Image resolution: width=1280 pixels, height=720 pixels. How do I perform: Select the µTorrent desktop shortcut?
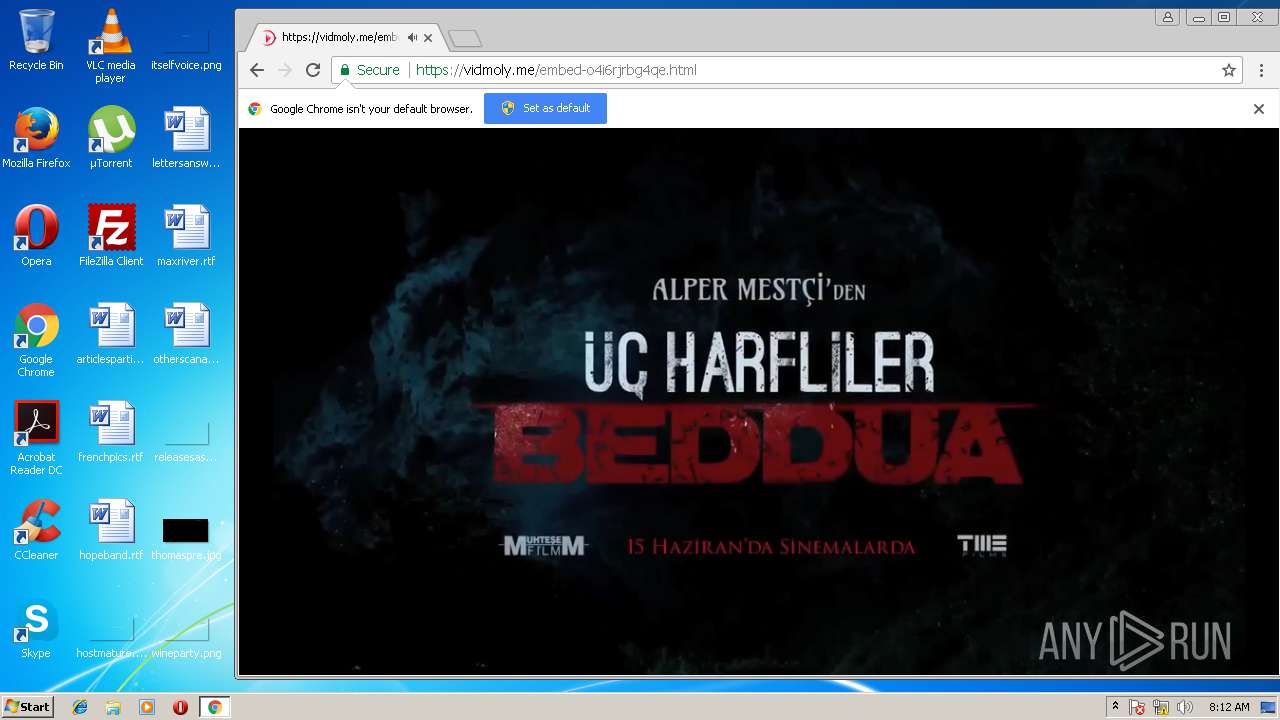[110, 138]
